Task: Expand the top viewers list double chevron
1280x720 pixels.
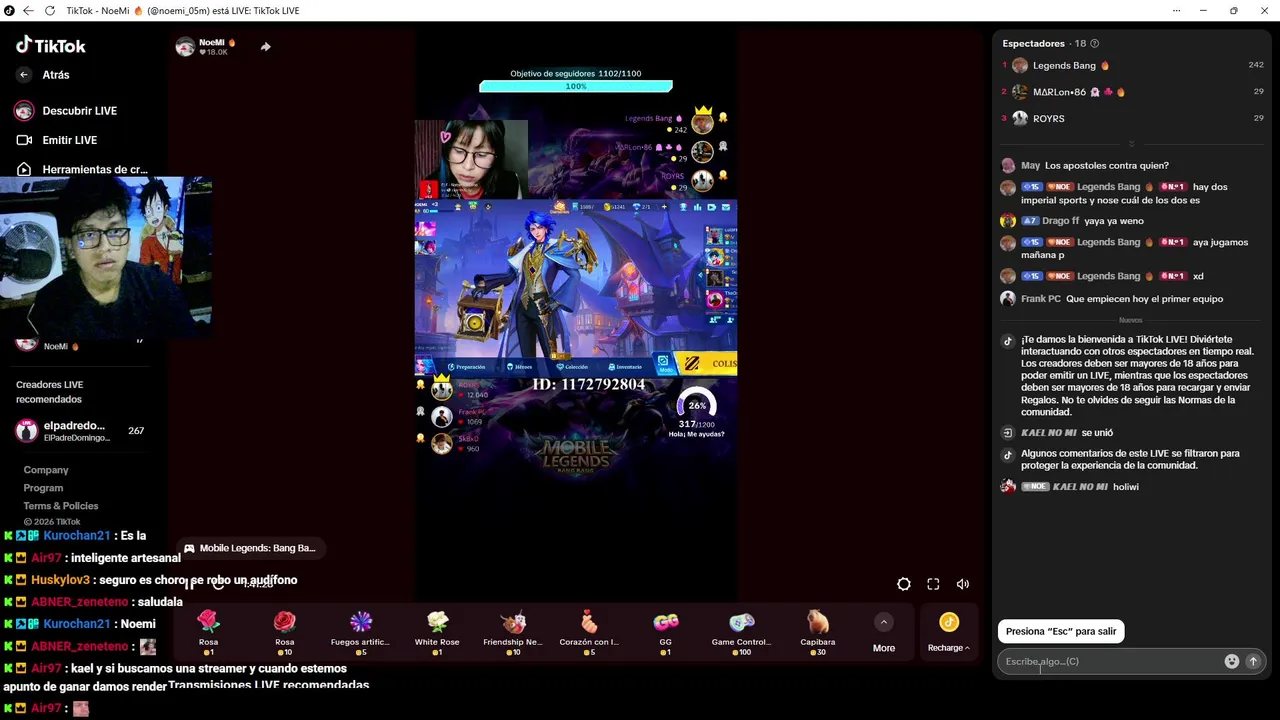Action: point(1131,144)
